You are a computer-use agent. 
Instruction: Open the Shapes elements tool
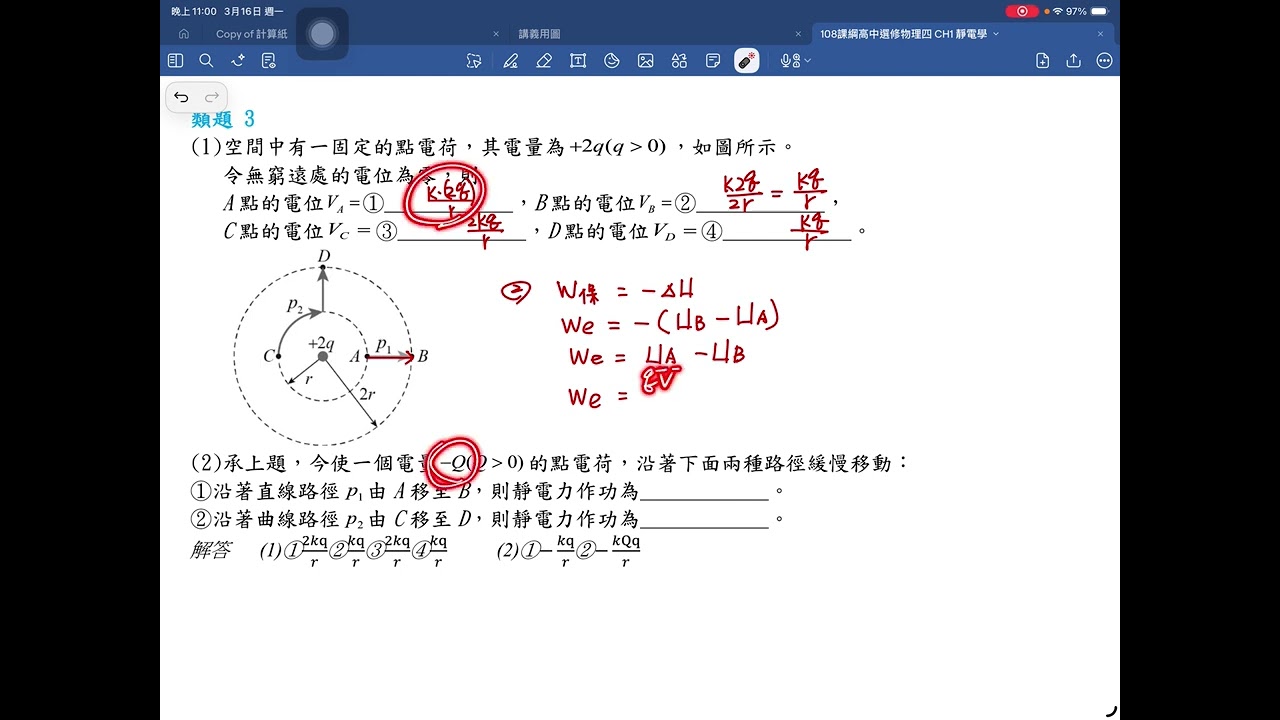680,61
